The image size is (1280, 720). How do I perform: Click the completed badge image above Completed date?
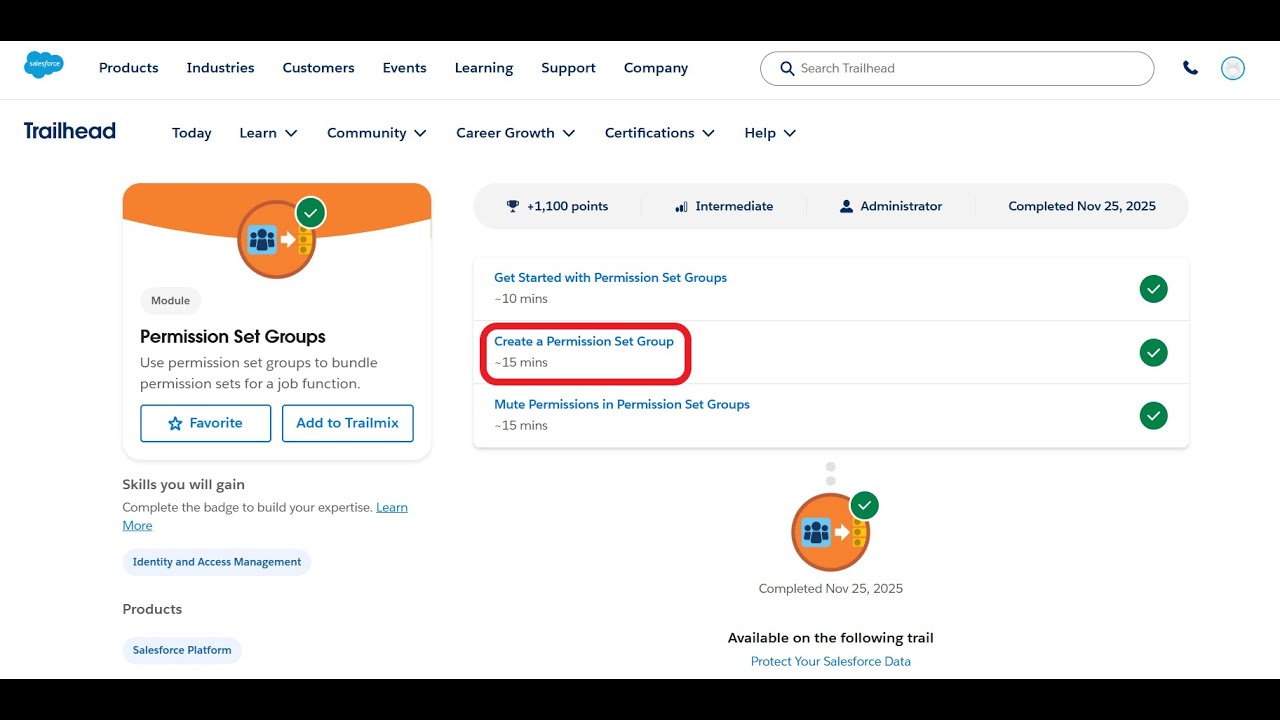pyautogui.click(x=831, y=531)
